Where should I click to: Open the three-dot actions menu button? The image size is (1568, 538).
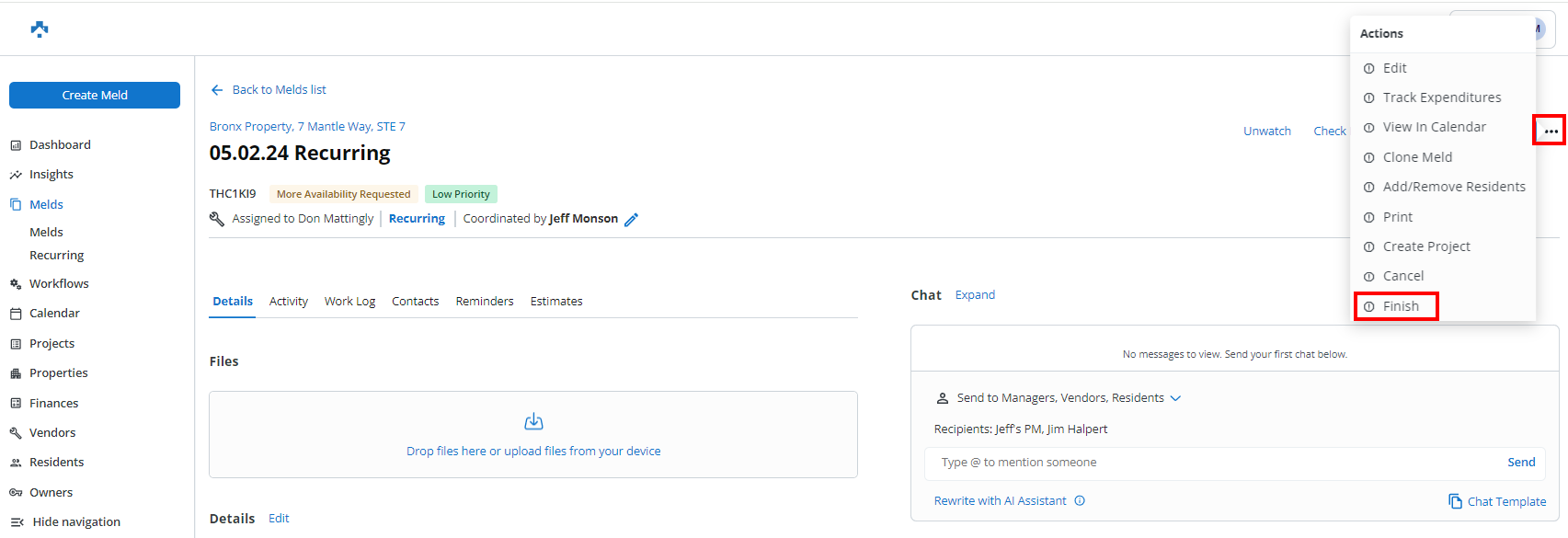click(x=1551, y=131)
